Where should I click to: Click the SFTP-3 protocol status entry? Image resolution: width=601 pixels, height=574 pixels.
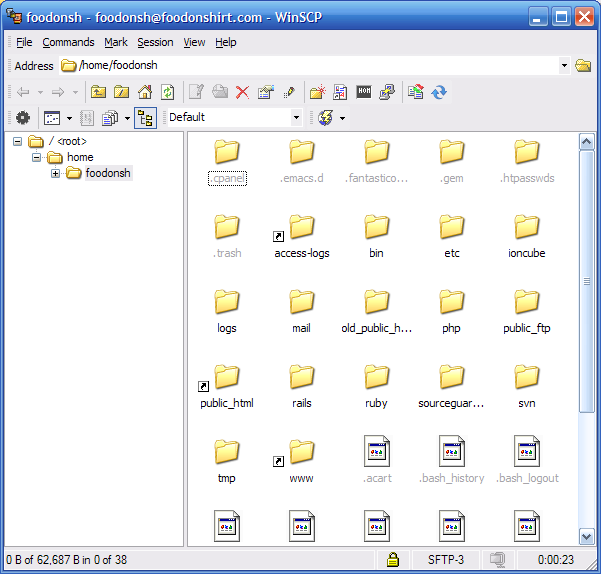pos(445,559)
